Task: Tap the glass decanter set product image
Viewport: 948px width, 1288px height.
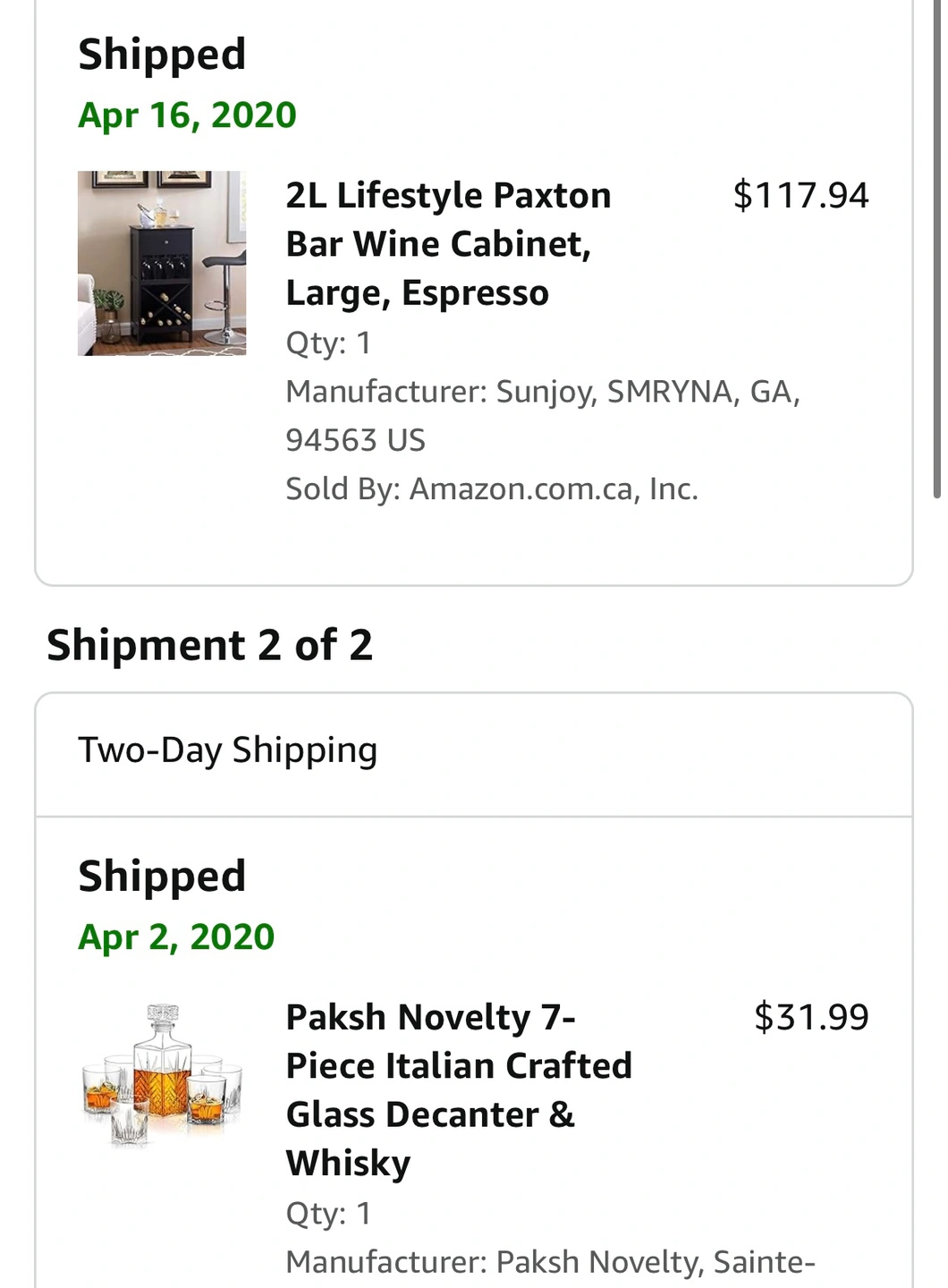Action: 162,1075
